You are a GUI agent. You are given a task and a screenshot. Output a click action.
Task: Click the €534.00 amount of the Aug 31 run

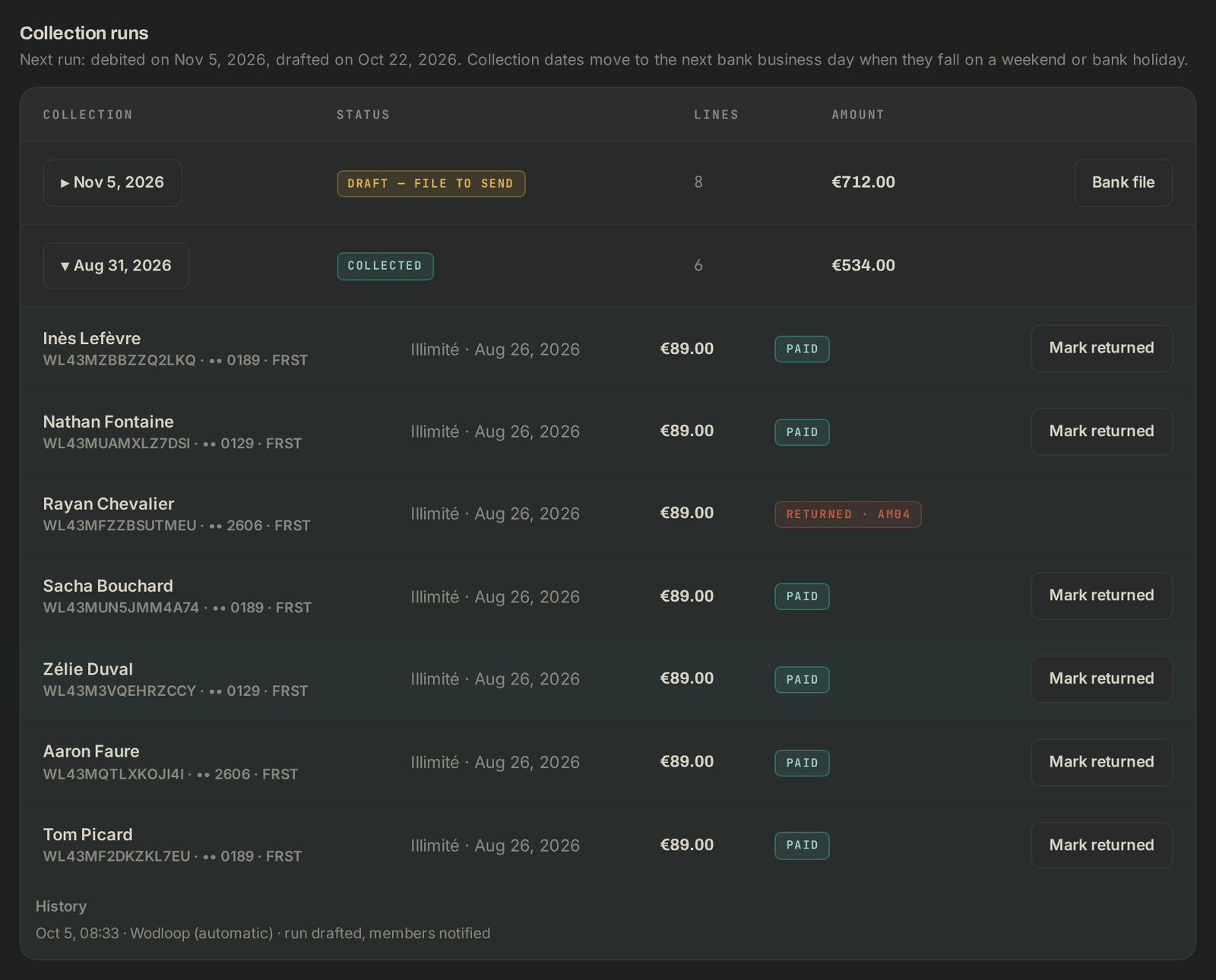click(x=863, y=266)
